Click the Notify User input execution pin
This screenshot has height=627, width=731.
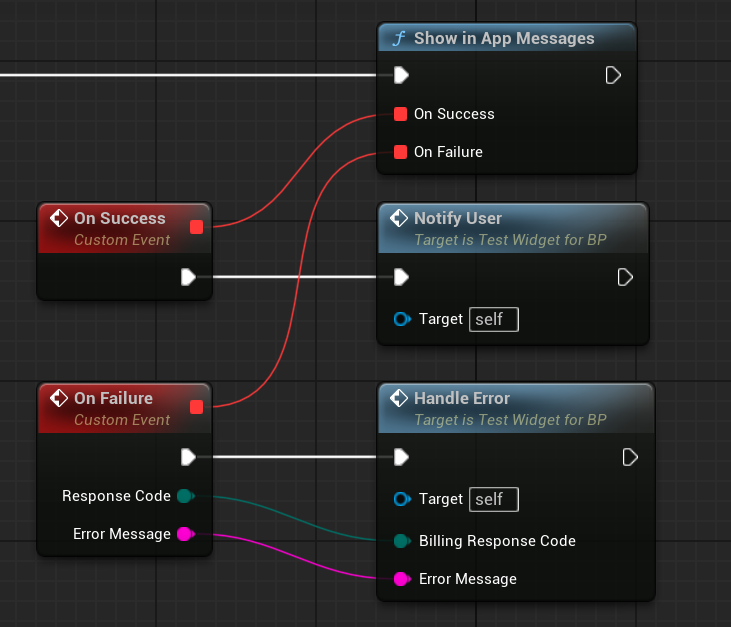(401, 277)
